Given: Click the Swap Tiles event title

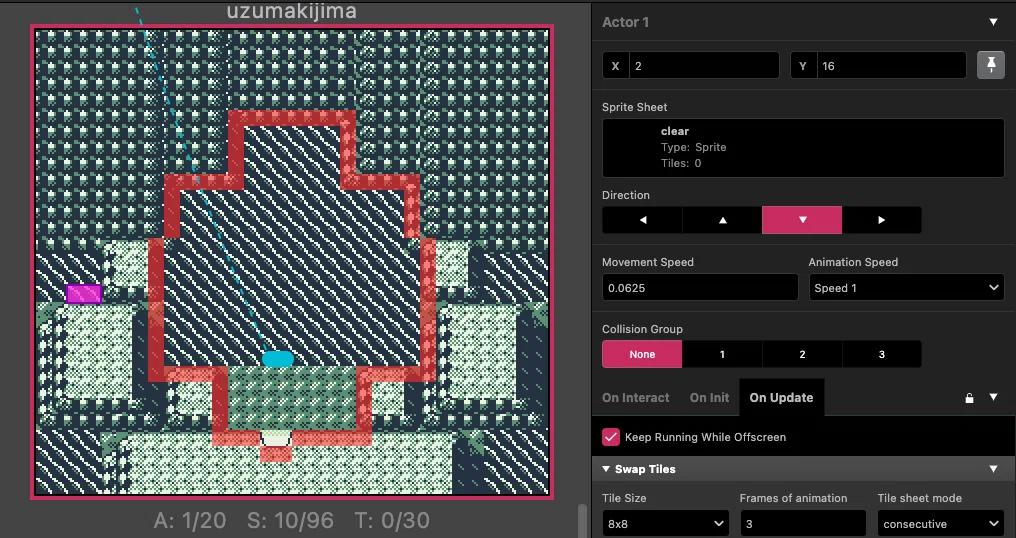Looking at the screenshot, I should pyautogui.click(x=645, y=469).
